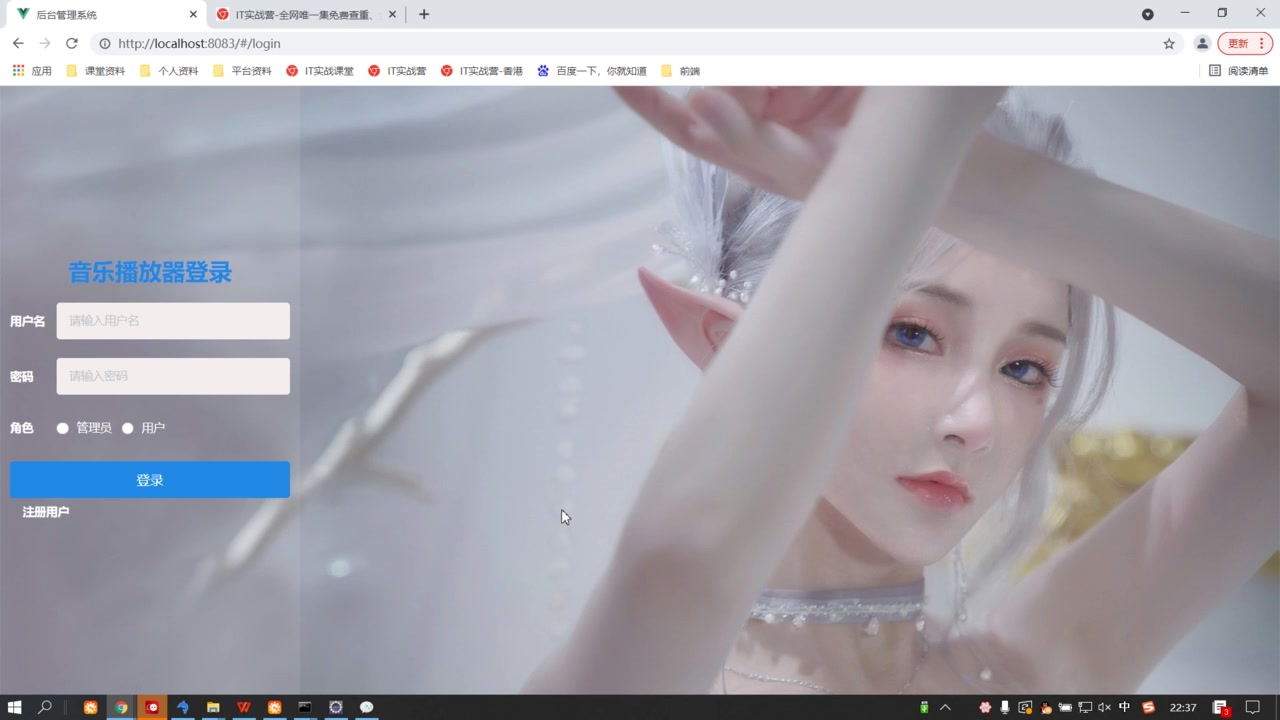Select the 用户 role radio button

click(128, 428)
